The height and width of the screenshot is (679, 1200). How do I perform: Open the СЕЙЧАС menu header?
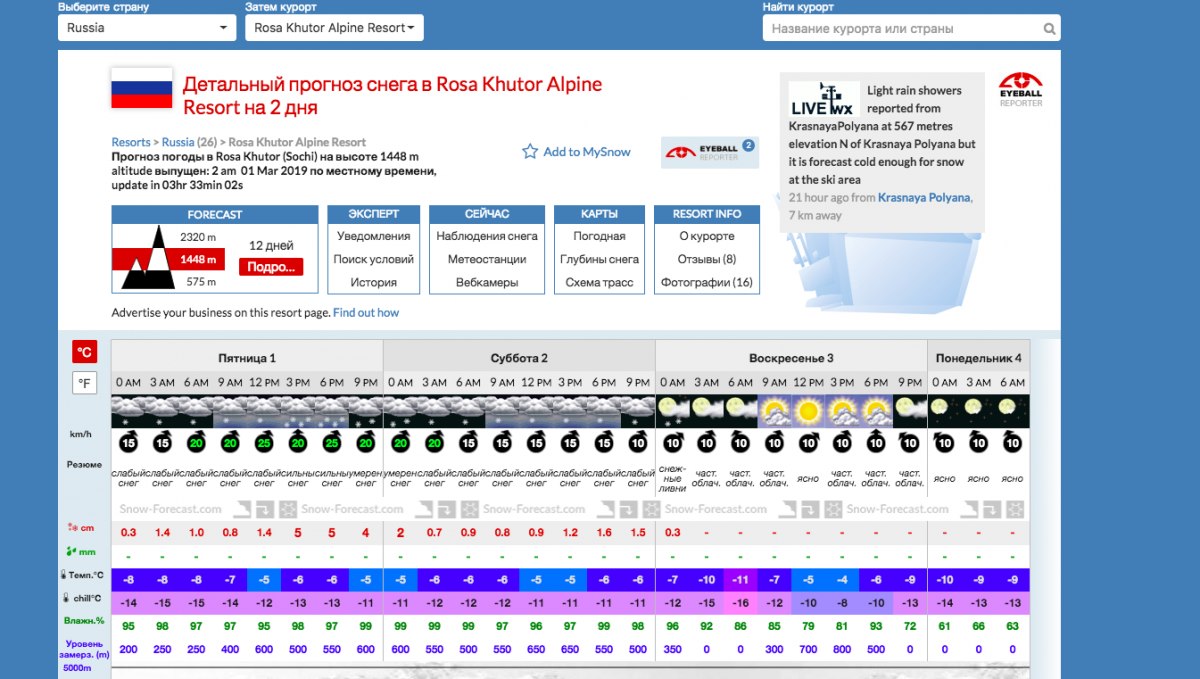coord(487,215)
